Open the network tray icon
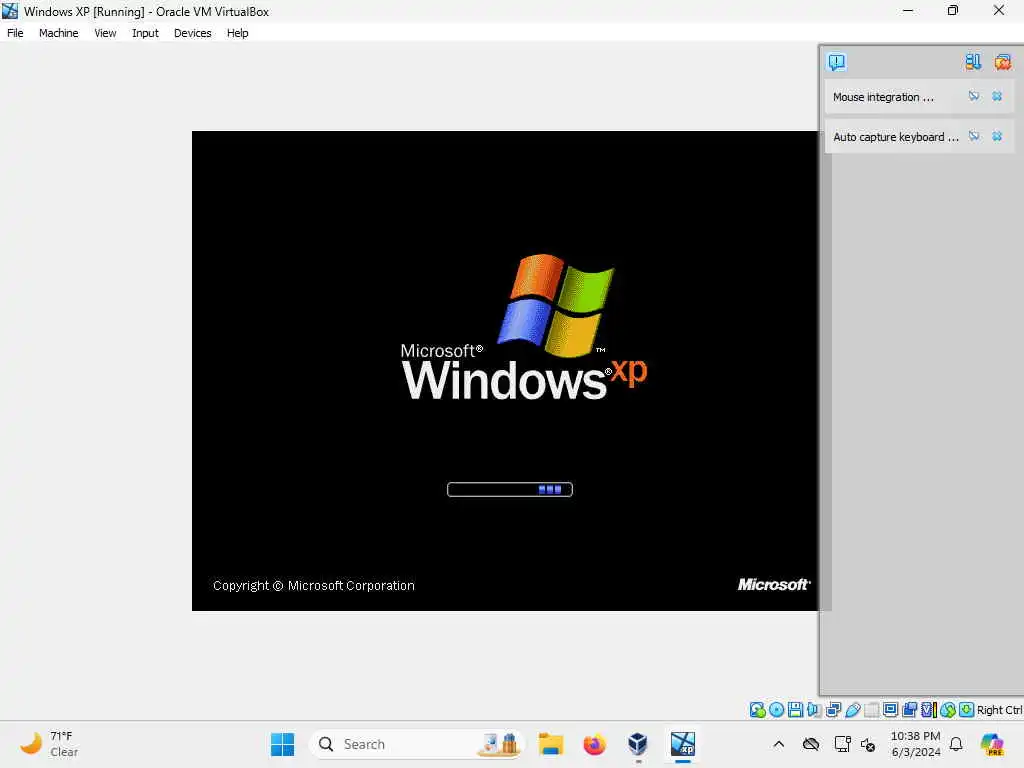This screenshot has width=1024, height=768. pyautogui.click(x=842, y=744)
